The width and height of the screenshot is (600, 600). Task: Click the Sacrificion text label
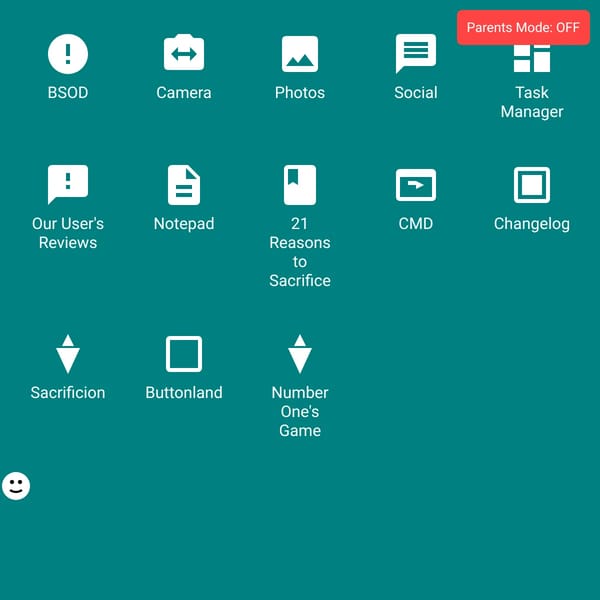68,393
